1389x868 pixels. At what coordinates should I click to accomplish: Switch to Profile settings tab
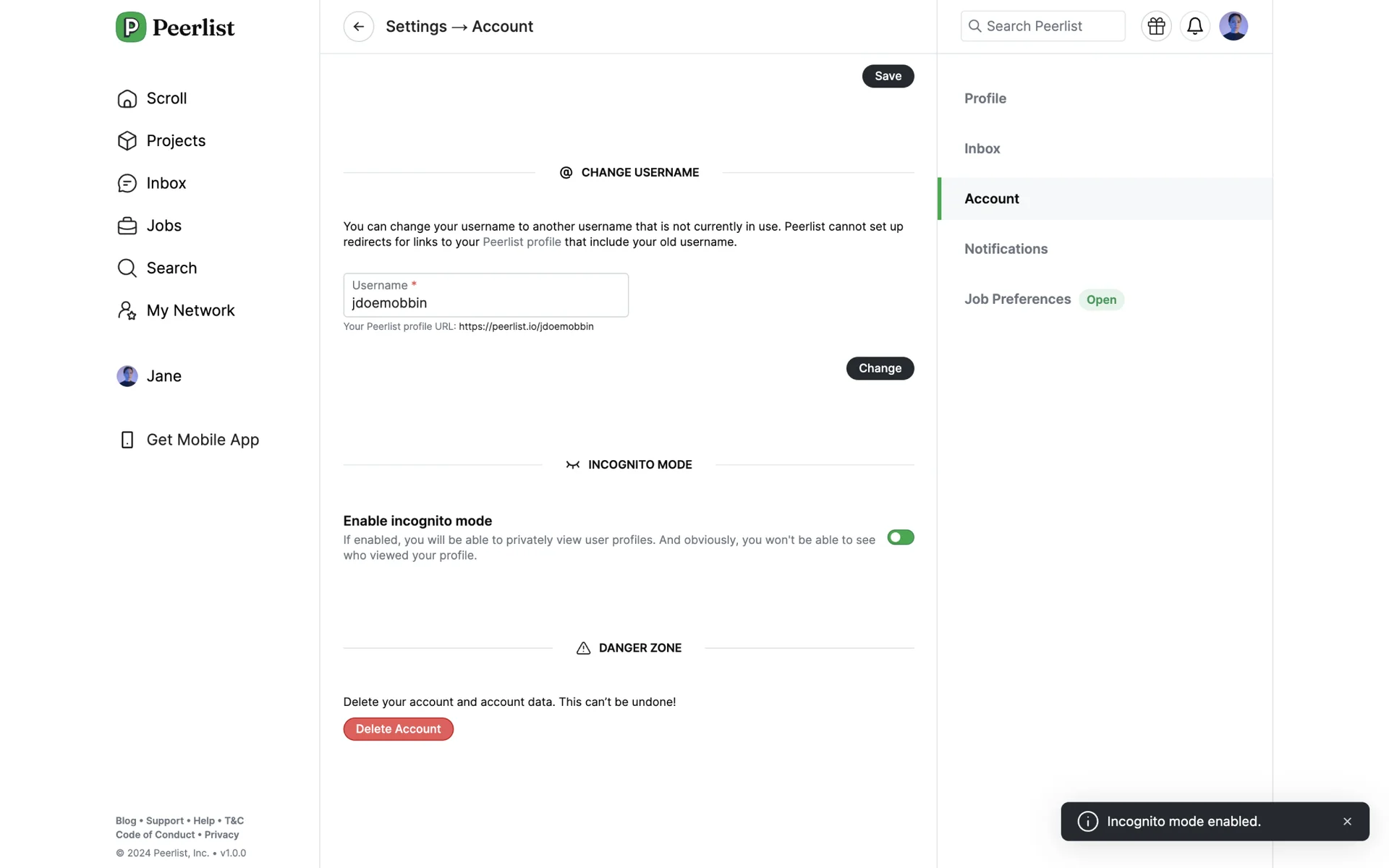[x=985, y=98]
